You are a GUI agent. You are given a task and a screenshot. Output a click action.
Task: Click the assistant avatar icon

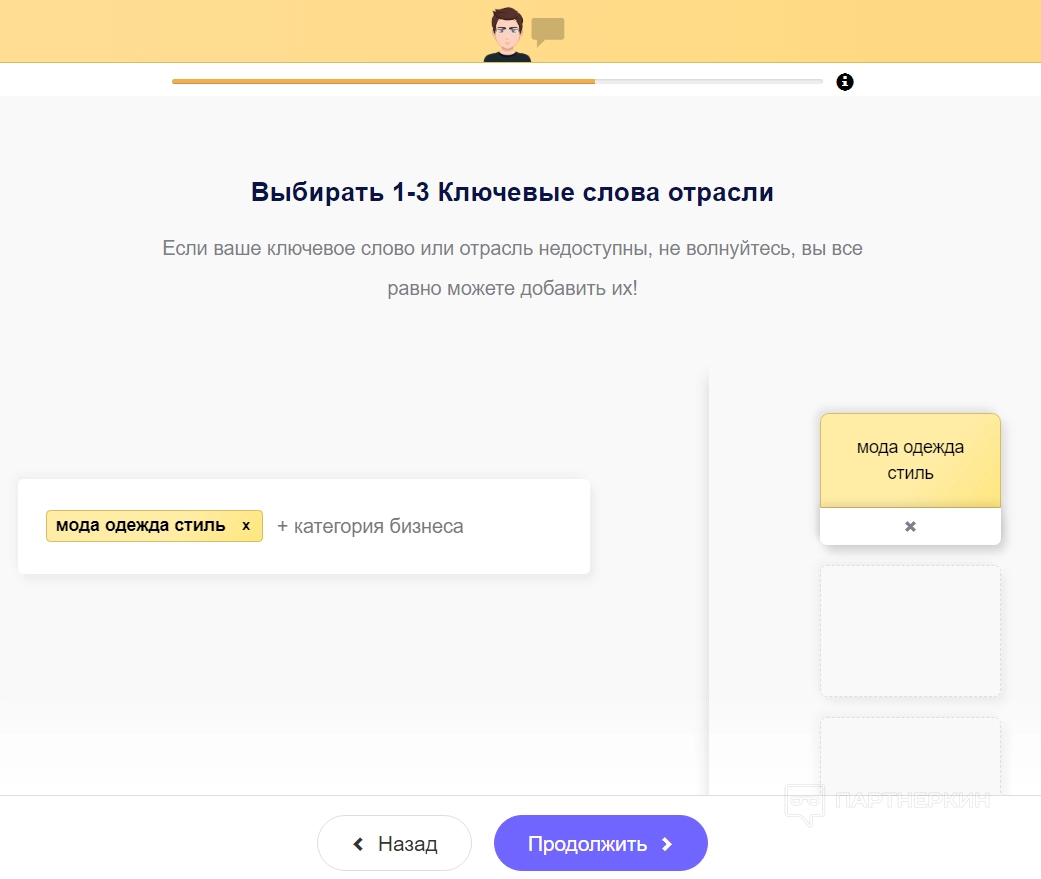[507, 35]
